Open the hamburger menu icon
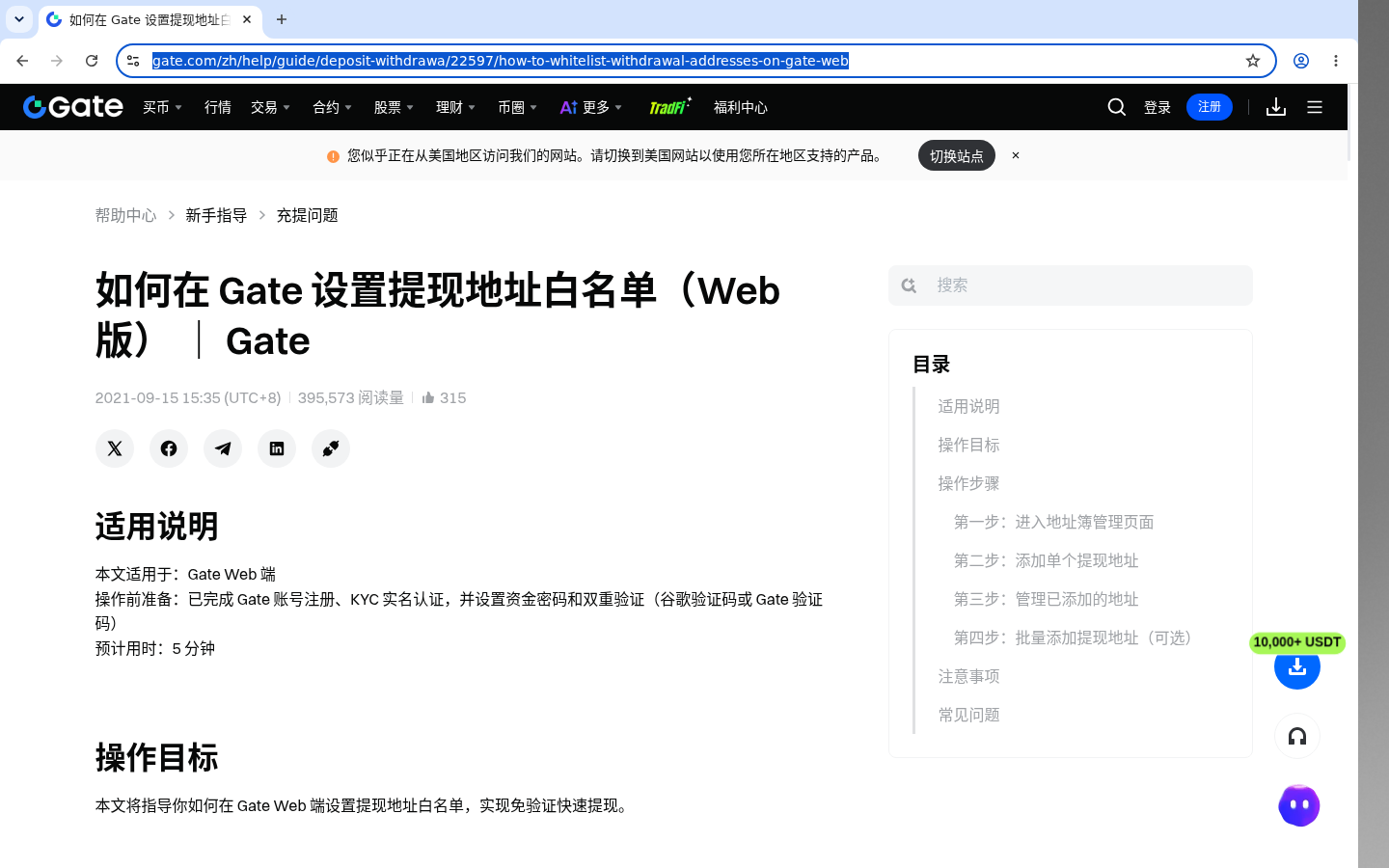1389x868 pixels. [1315, 107]
